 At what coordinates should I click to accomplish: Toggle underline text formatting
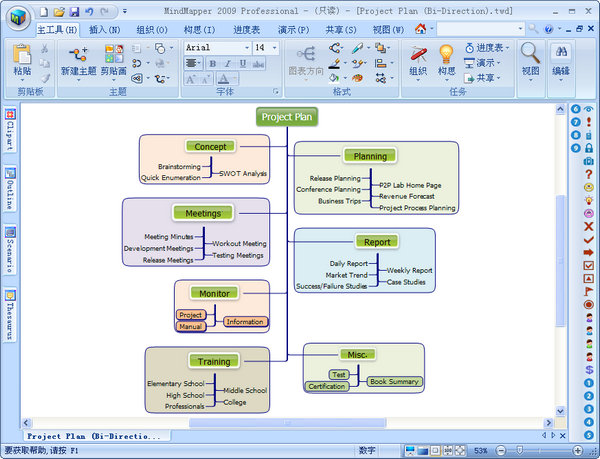point(241,64)
